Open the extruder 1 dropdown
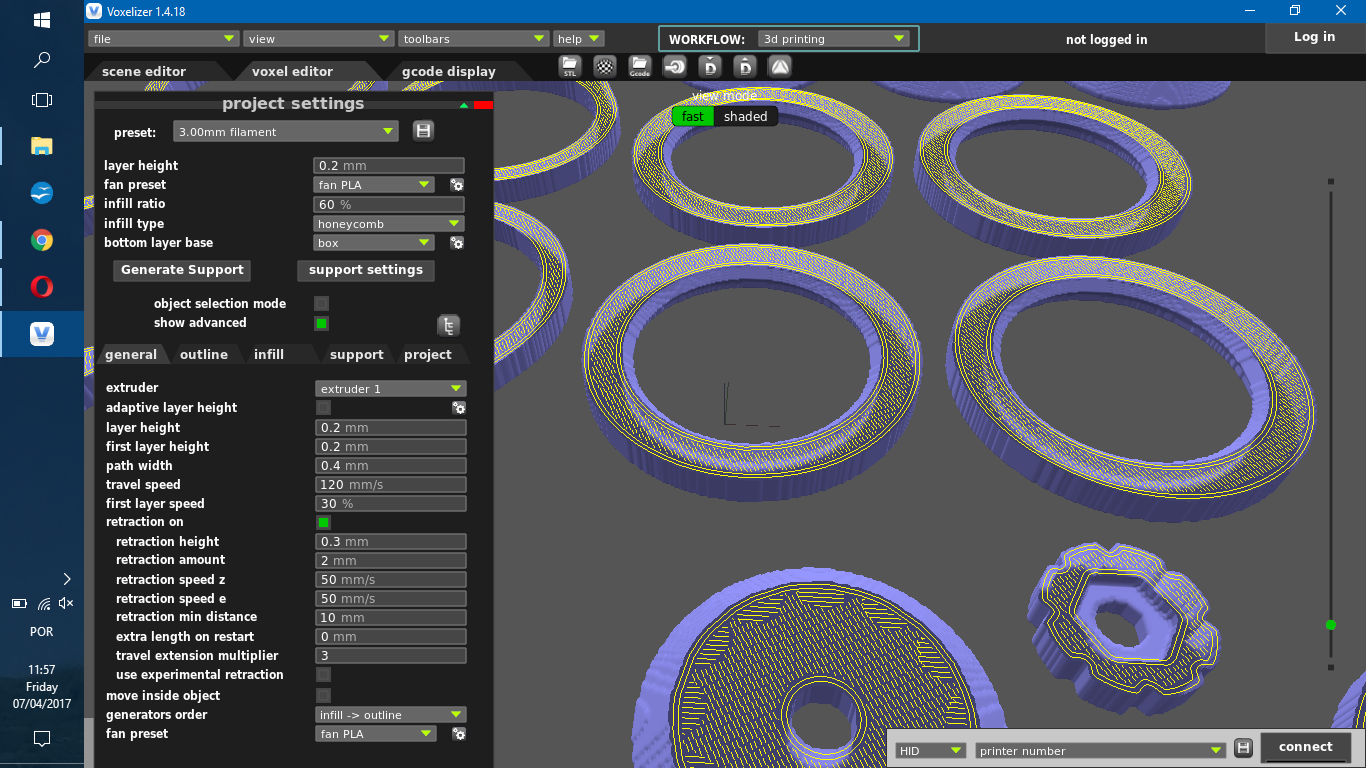Viewport: 1366px width, 768px height. (x=391, y=388)
